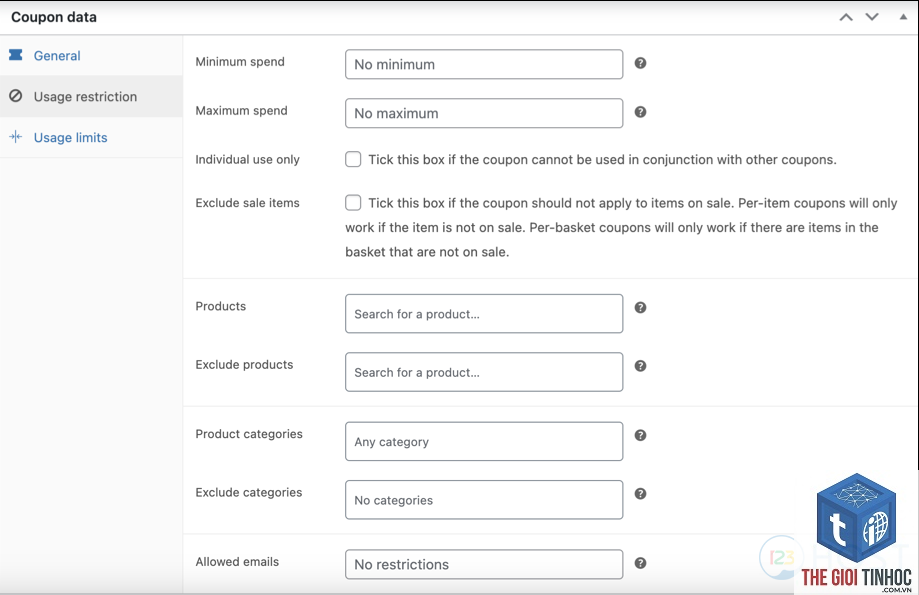The image size is (919, 595).
Task: Enable the Individual use only checkbox
Action: tap(353, 159)
